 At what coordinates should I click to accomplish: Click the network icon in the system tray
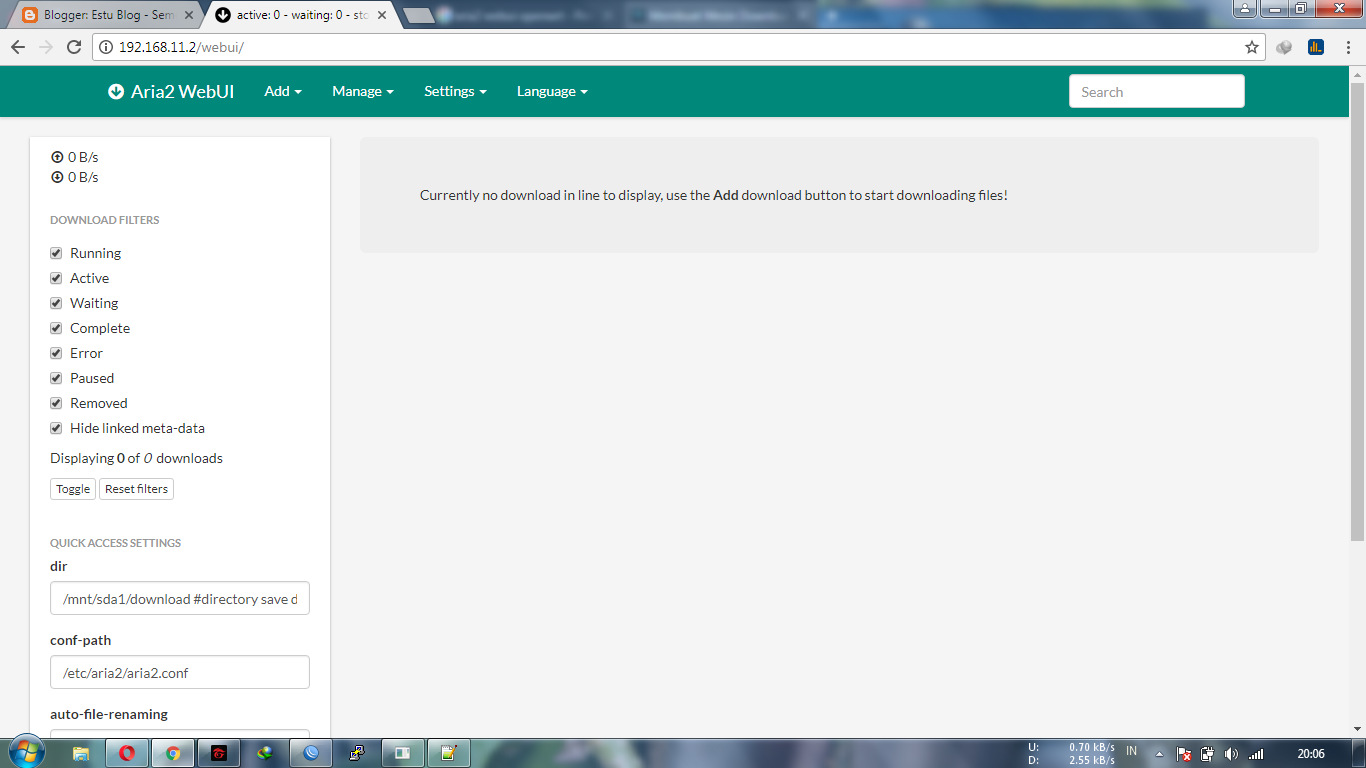coord(1255,753)
